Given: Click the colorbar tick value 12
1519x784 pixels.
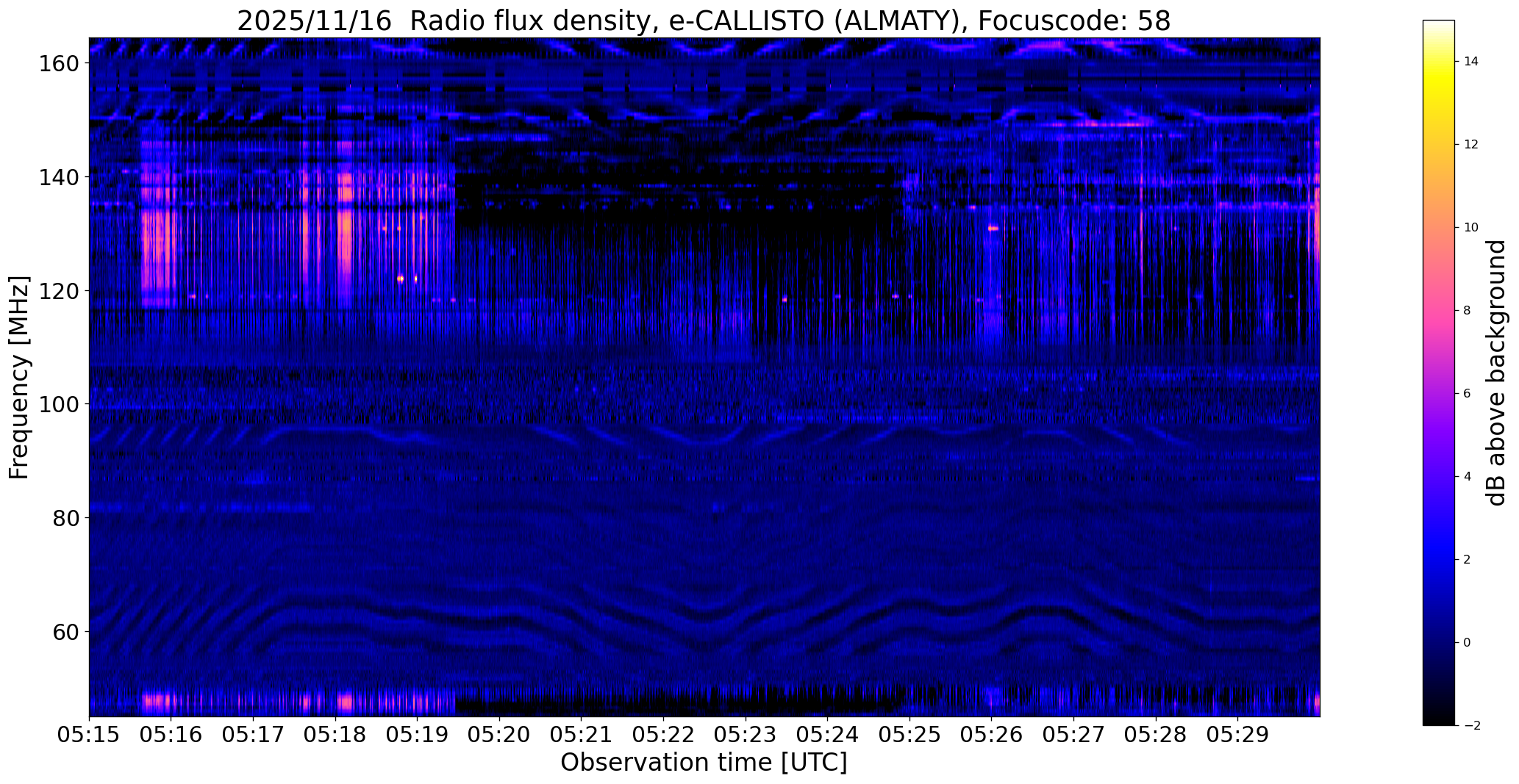Looking at the screenshot, I should [1471, 145].
